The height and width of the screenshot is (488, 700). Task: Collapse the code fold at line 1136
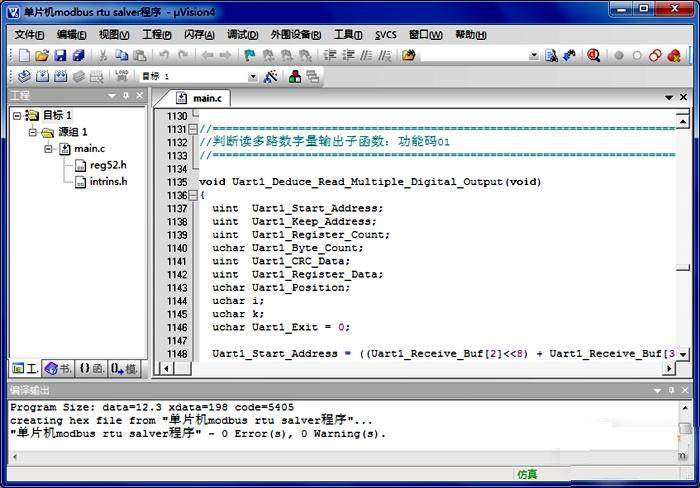tap(193, 195)
